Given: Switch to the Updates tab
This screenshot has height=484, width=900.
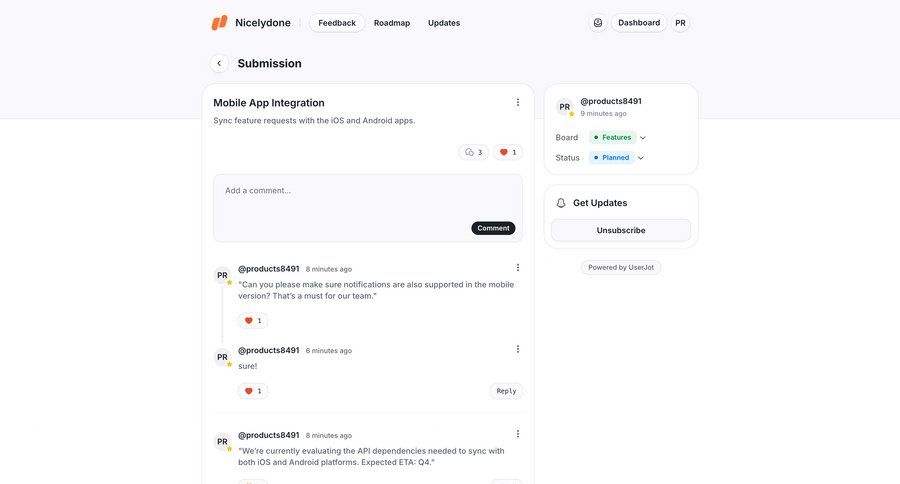Looking at the screenshot, I should pyautogui.click(x=444, y=23).
